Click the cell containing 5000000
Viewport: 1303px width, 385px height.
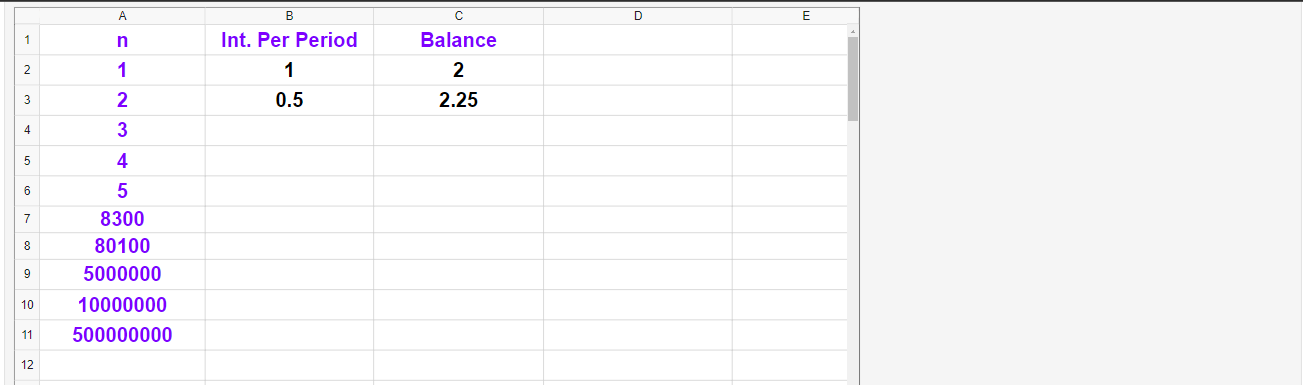click(x=122, y=273)
